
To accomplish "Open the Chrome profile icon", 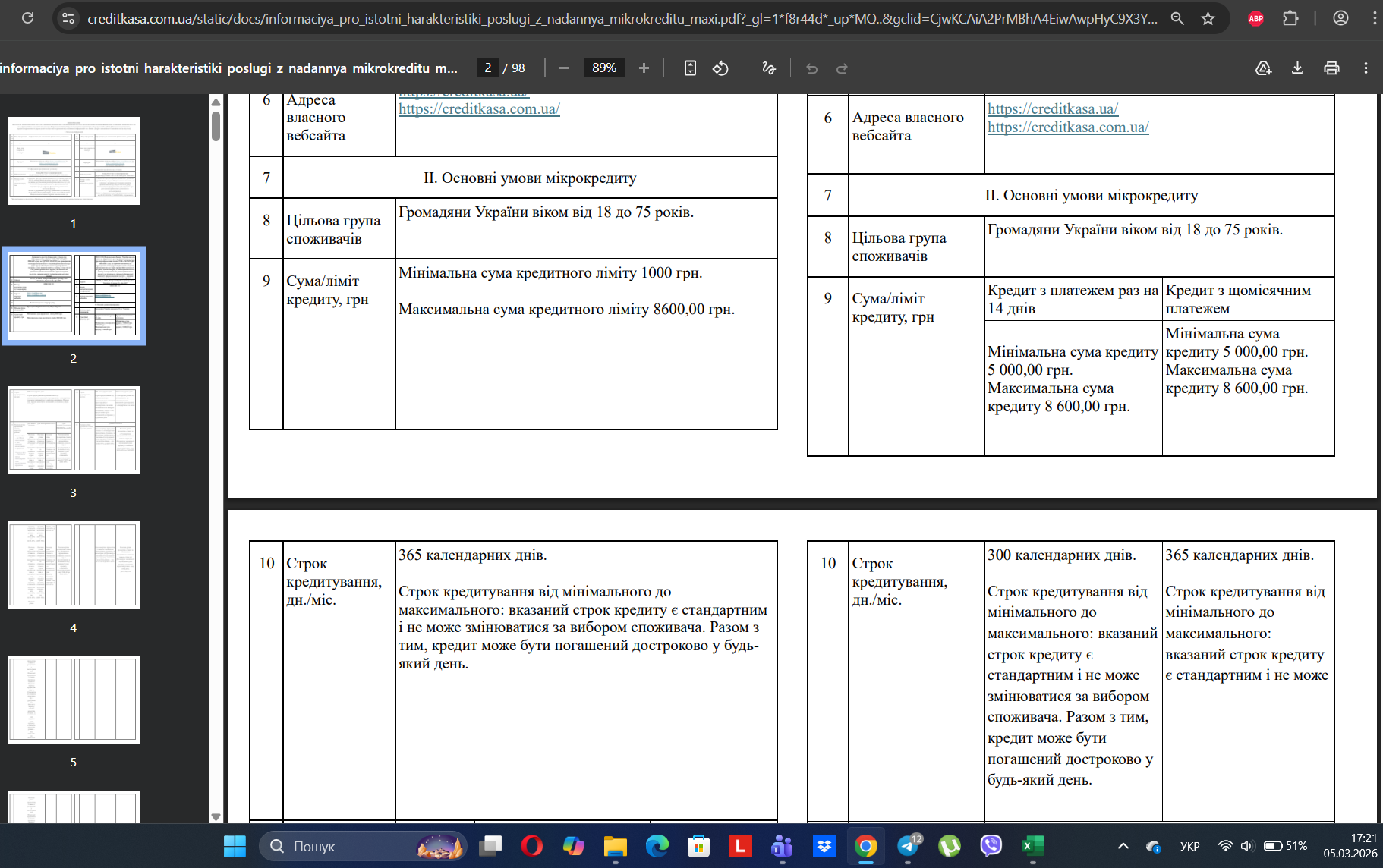I will (1341, 18).
